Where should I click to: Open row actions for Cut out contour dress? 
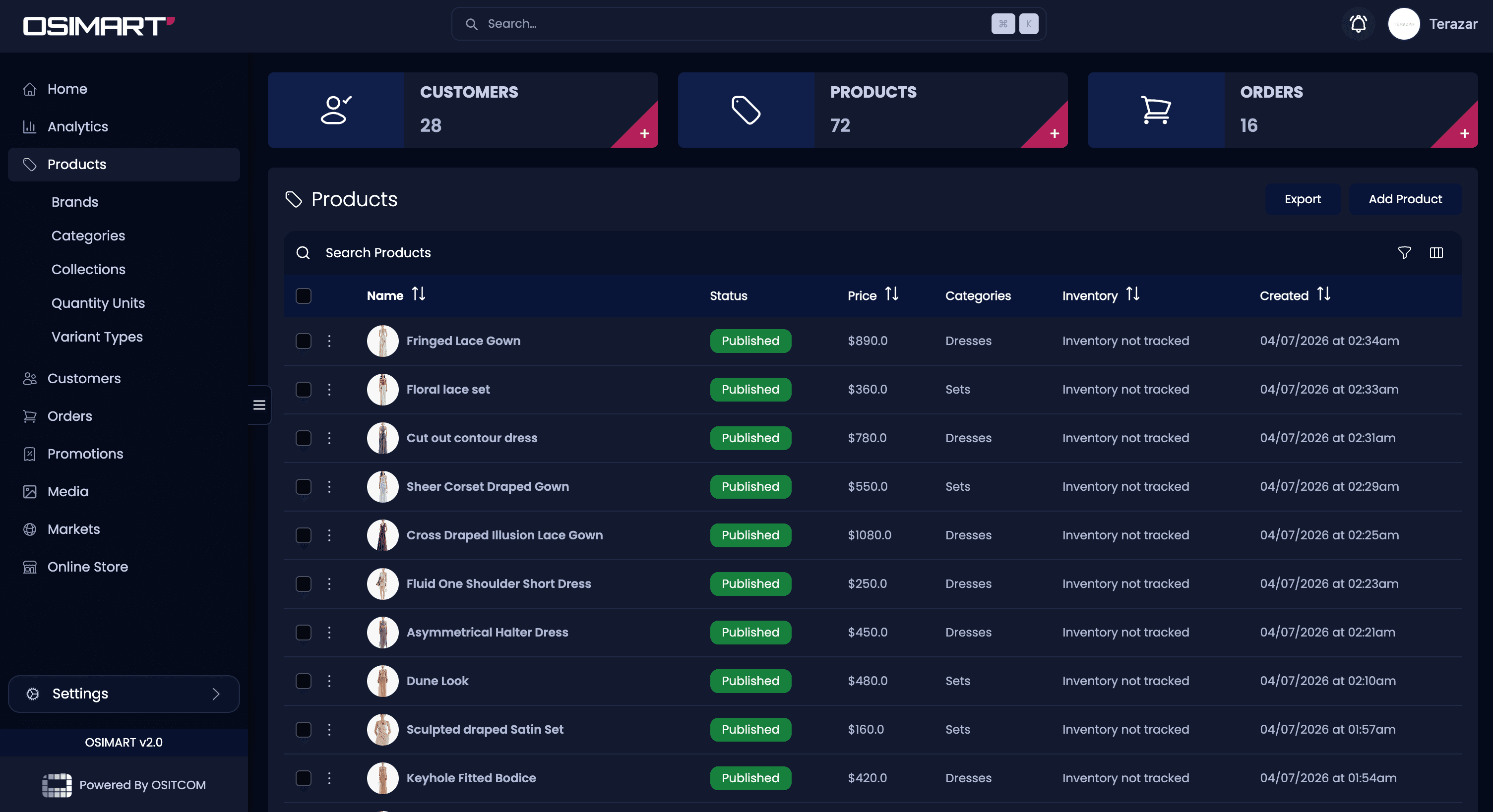[x=329, y=438]
